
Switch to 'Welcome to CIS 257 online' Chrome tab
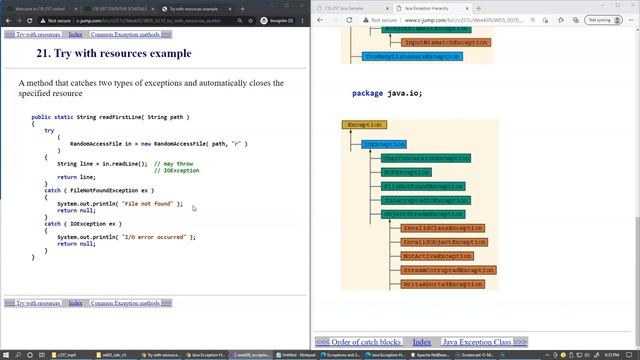[x=41, y=9]
